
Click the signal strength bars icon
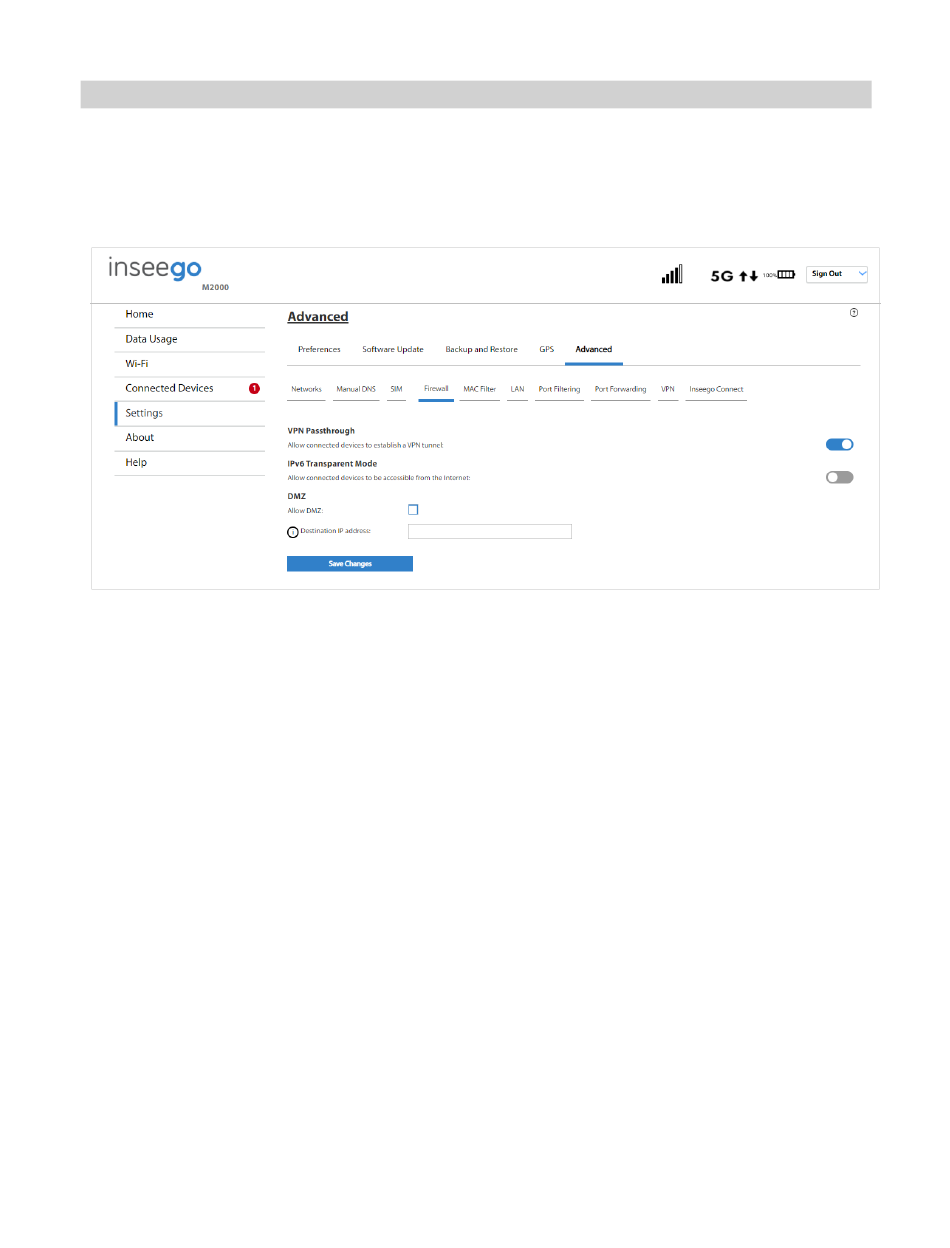[x=671, y=274]
